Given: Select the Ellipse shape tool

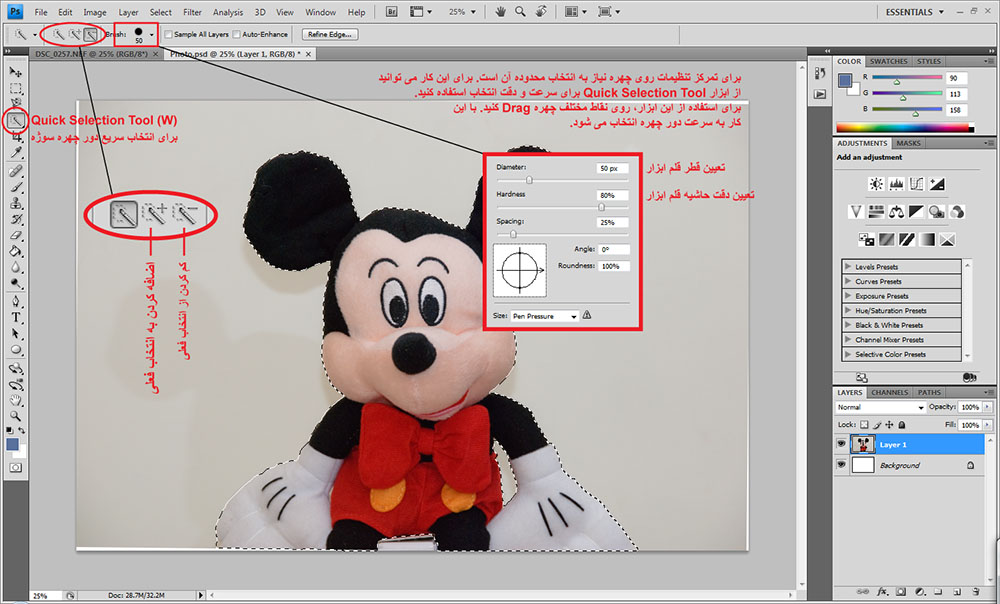Looking at the screenshot, I should [x=16, y=350].
